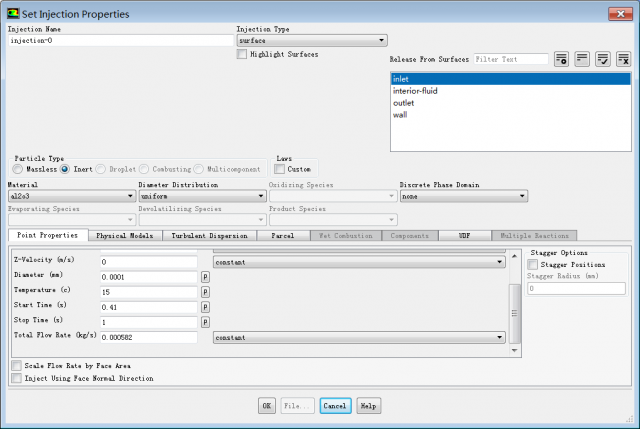Select the Massless particle type radio button
640x429 pixels.
pos(18,169)
